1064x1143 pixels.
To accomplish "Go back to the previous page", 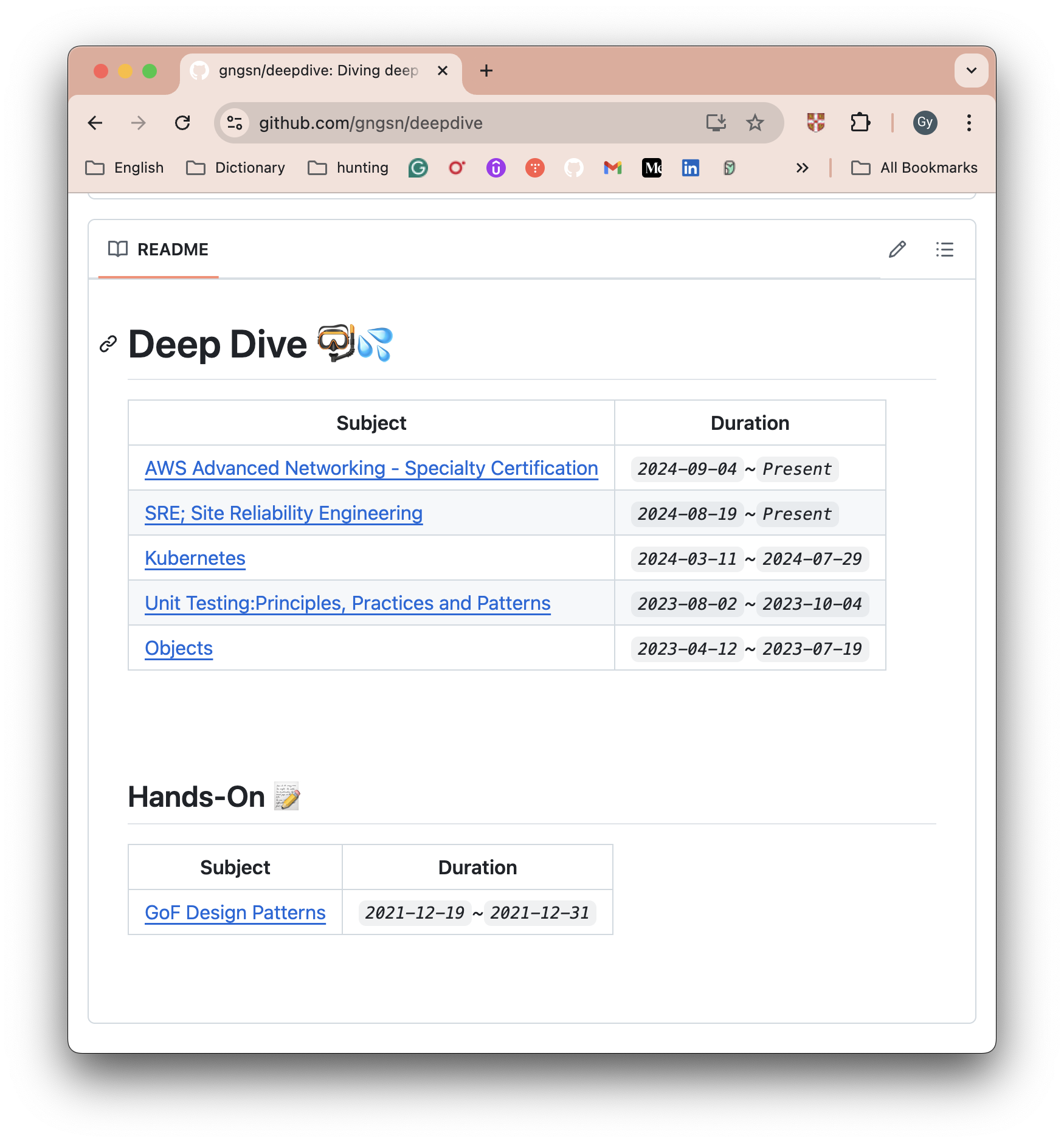I will [x=95, y=123].
